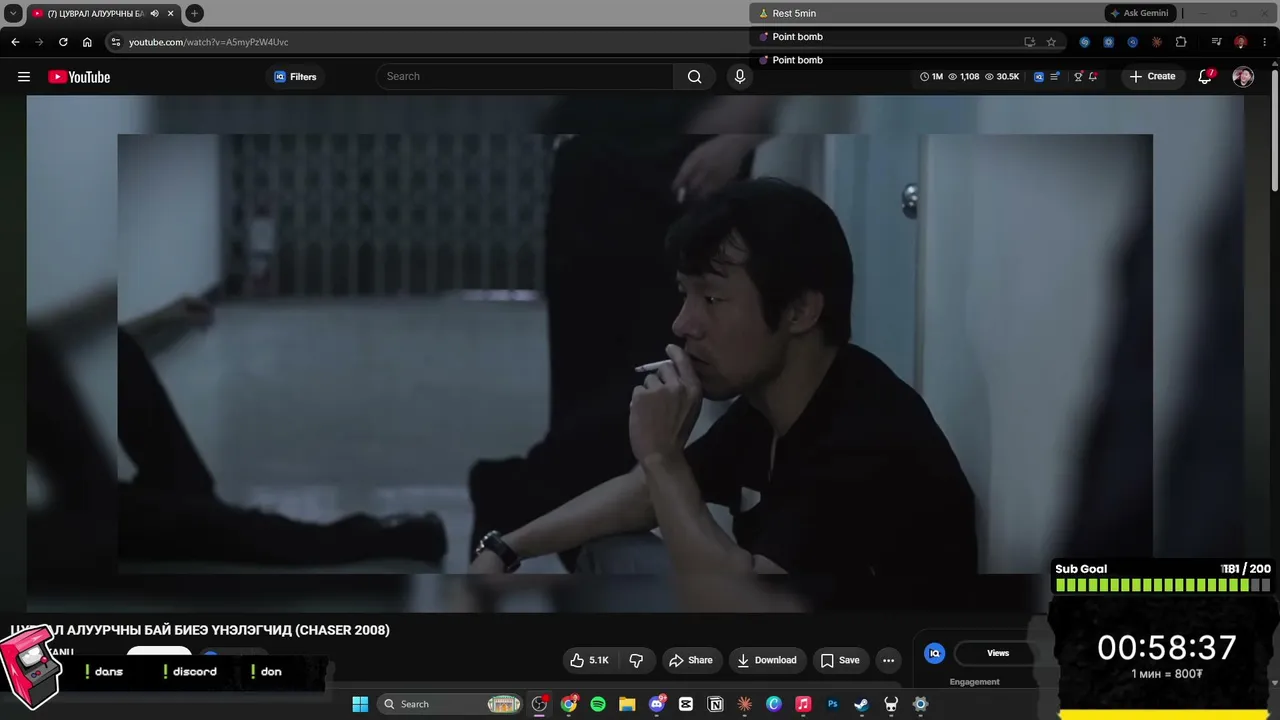Open the vidIQ list icon in header
1280x720 pixels.
tap(1054, 77)
